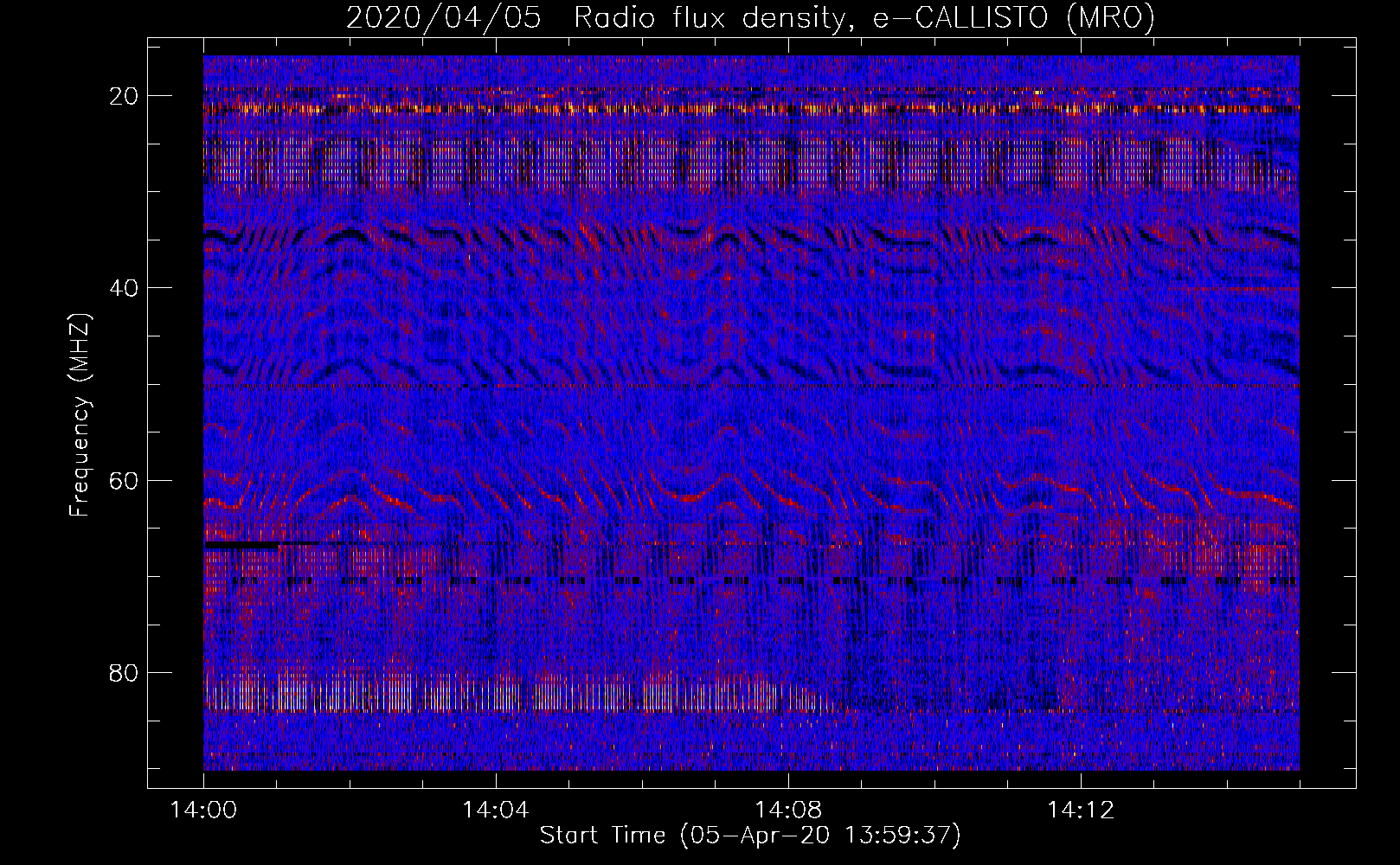Screen dimensions: 1400x865
Task: Click the plot title "Radio flux density, e-CALLISTO (MRO)"
Action: 864,17
